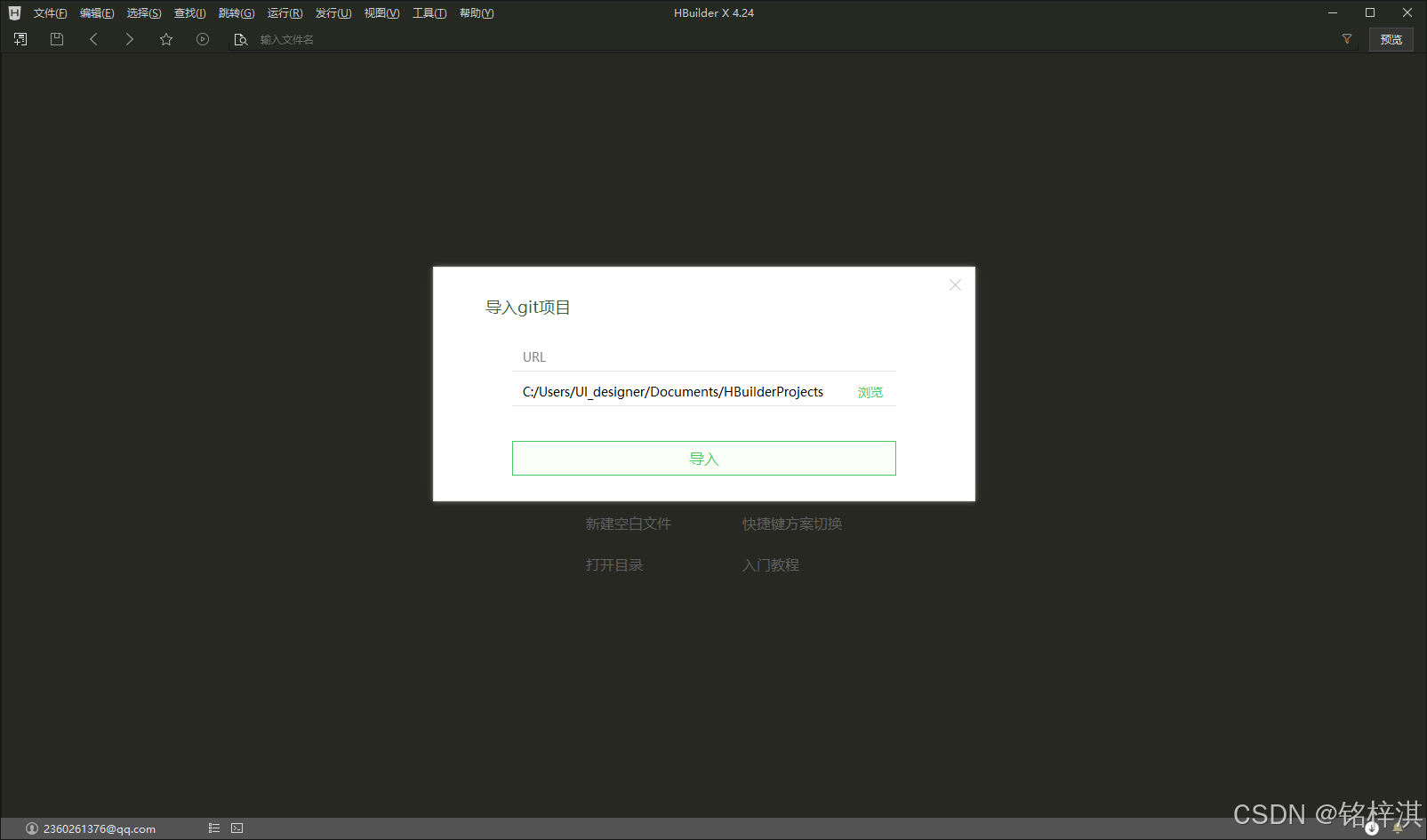Click the 快捷键方案切换 link

pyautogui.click(x=792, y=524)
